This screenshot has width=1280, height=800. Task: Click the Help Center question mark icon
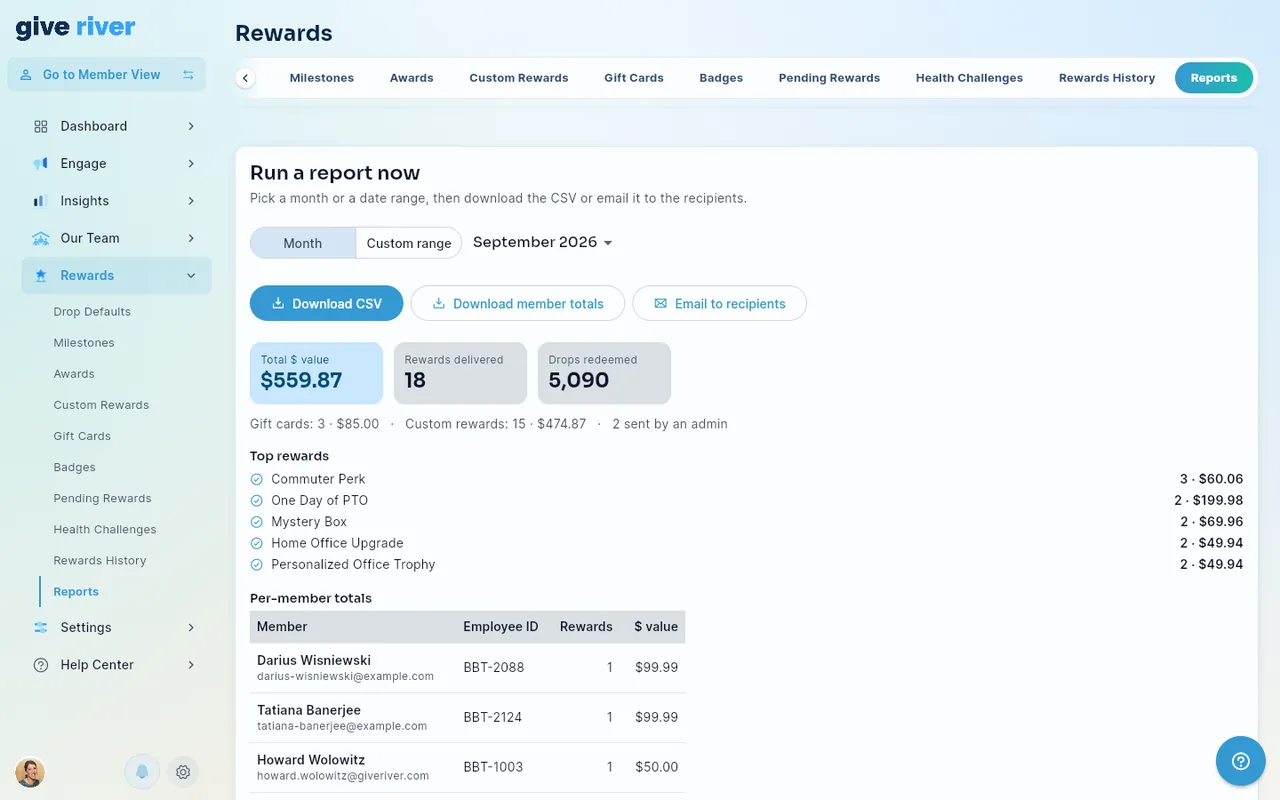click(x=41, y=665)
